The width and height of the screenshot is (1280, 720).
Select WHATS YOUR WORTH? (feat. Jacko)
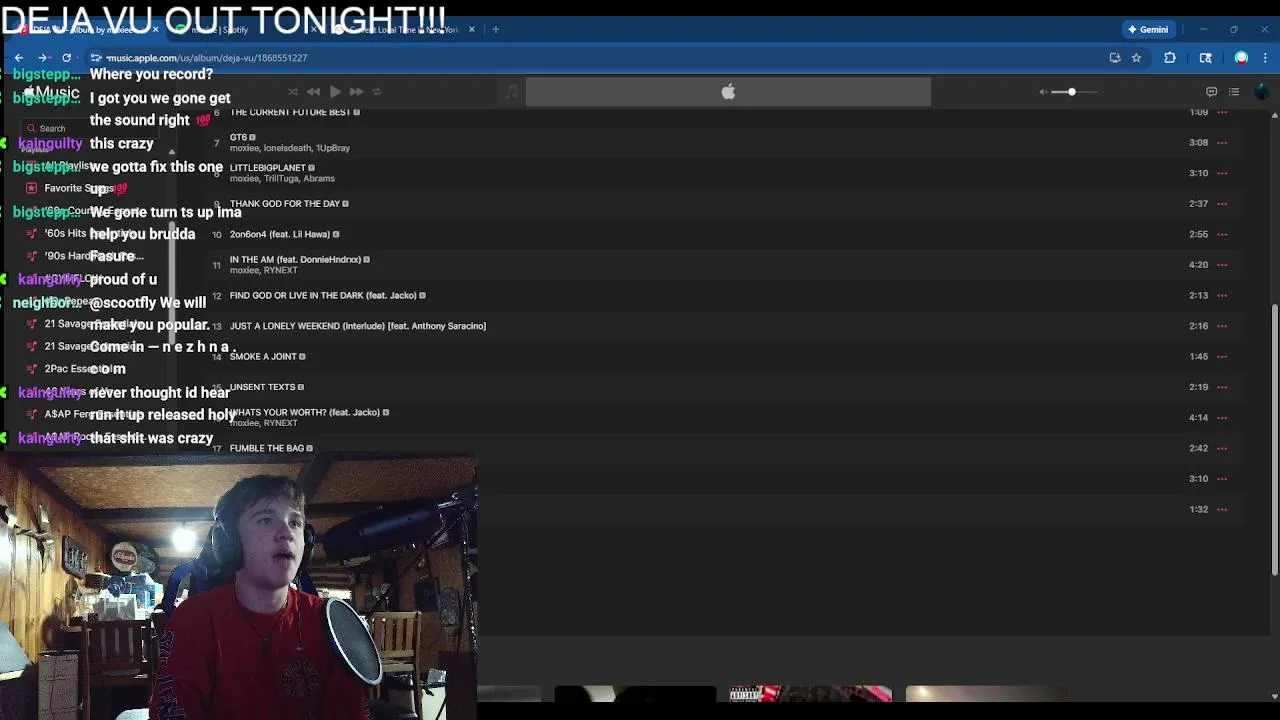[x=305, y=412]
